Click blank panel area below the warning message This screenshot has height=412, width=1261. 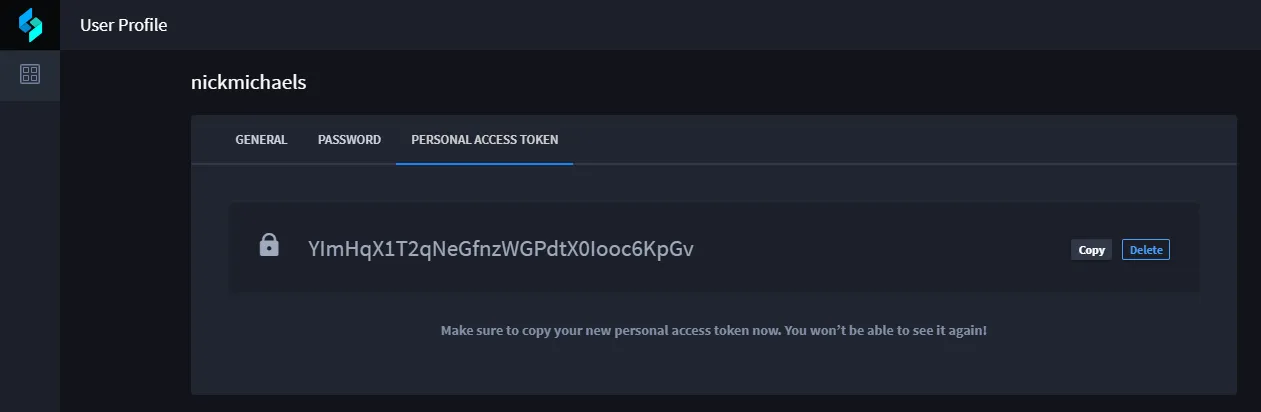coord(714,368)
